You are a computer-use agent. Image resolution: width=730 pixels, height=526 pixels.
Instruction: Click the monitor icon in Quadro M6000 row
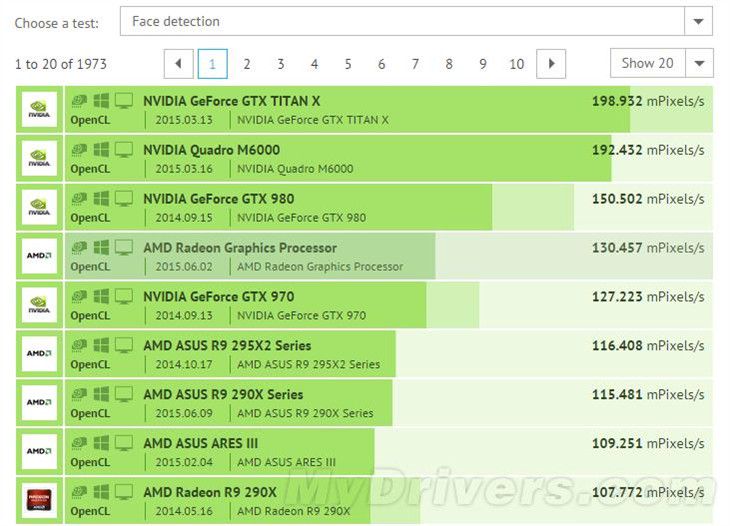[124, 149]
